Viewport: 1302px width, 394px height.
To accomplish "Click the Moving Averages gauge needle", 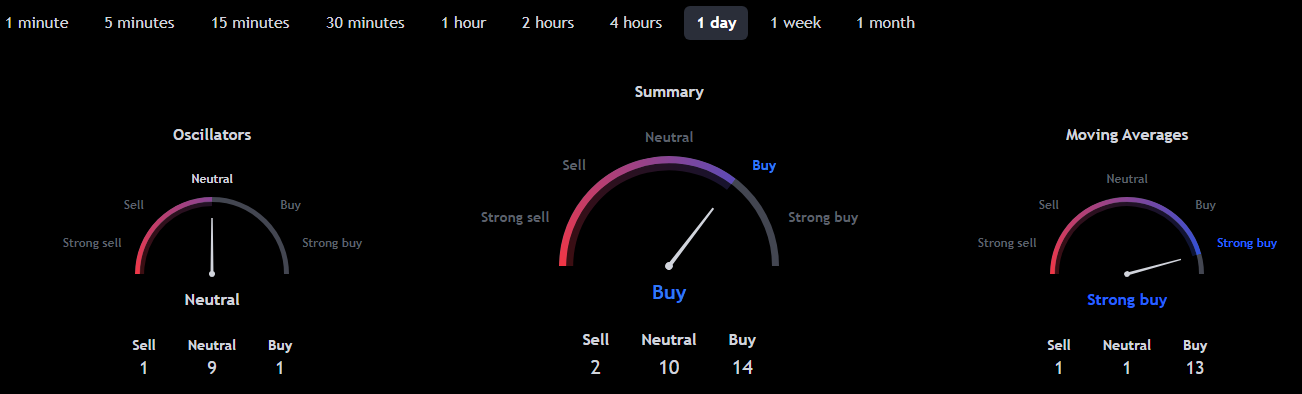I will point(1153,267).
